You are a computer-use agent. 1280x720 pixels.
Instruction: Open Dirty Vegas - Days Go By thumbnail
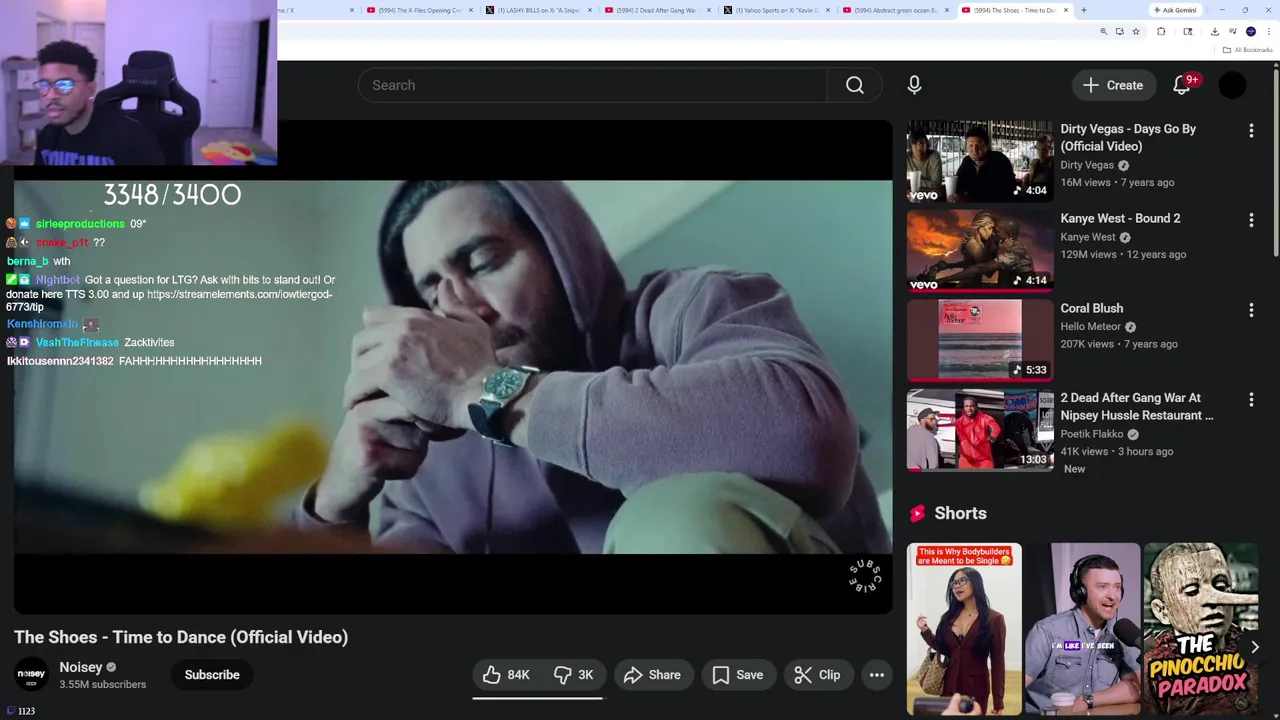pyautogui.click(x=980, y=162)
